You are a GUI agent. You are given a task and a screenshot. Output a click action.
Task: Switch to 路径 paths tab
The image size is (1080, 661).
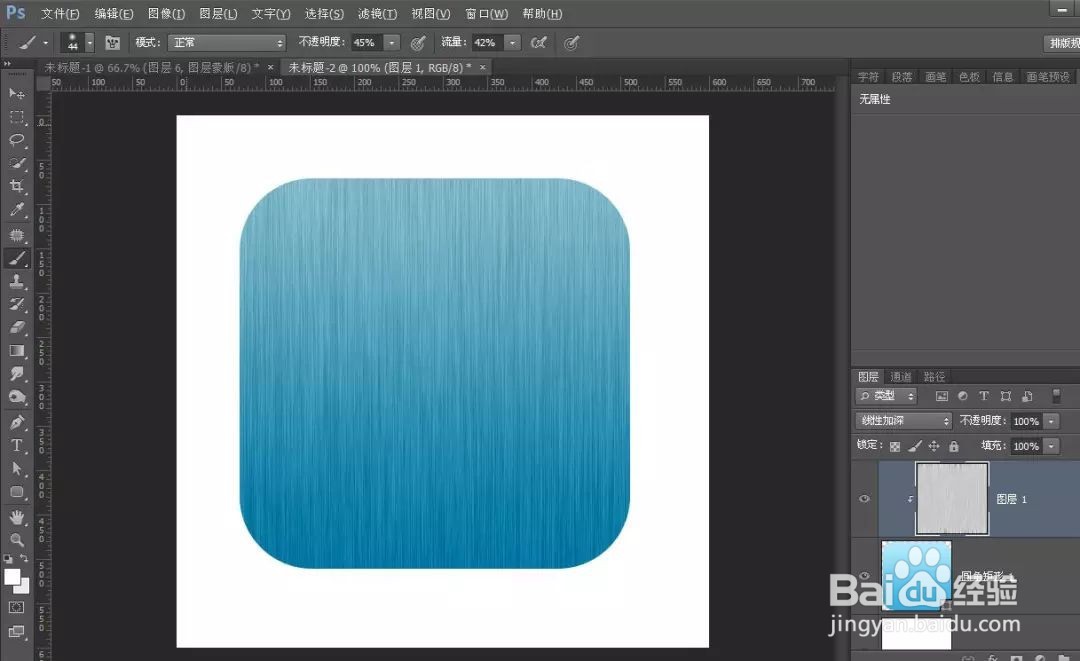pos(934,377)
